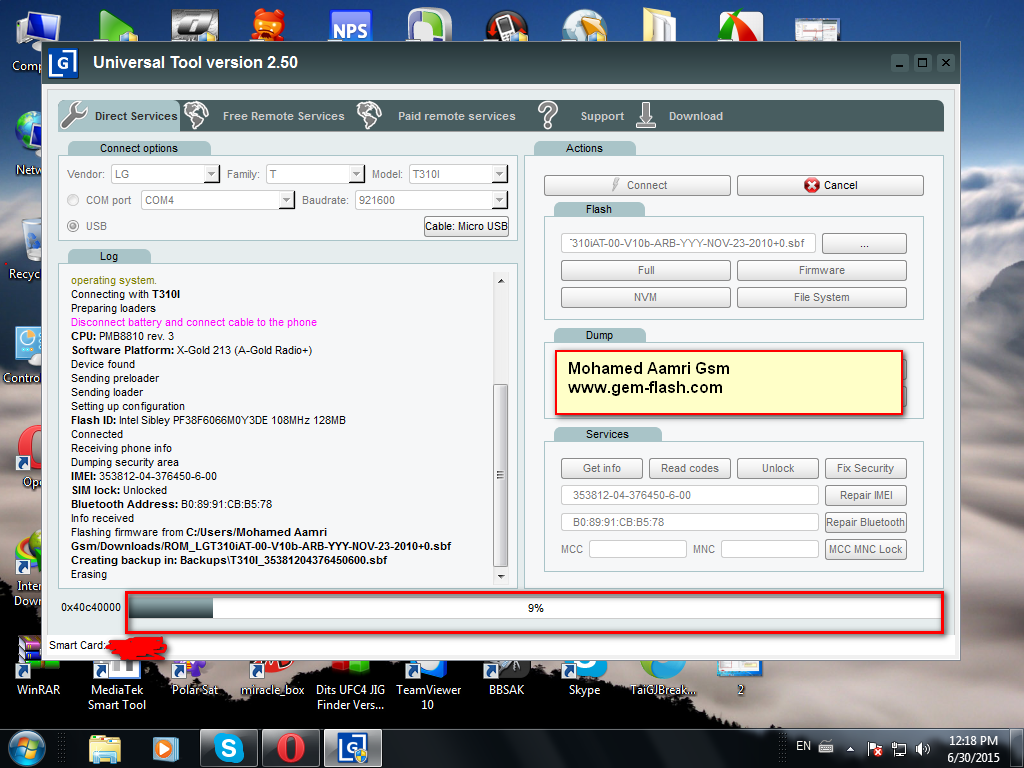1024x768 pixels.
Task: Click the NVM flash button
Action: coord(646,297)
